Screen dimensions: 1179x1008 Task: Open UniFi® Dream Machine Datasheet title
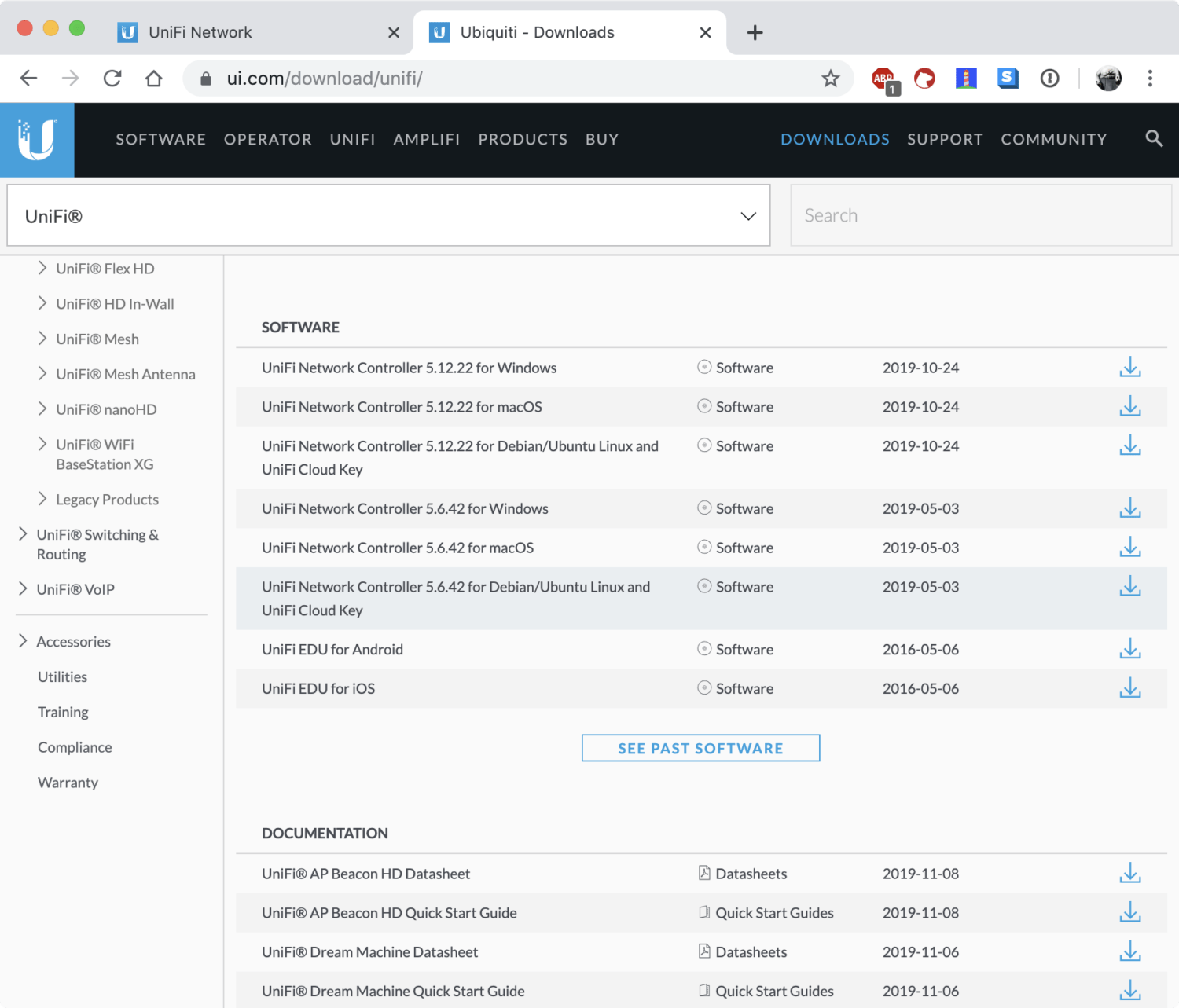(x=369, y=952)
